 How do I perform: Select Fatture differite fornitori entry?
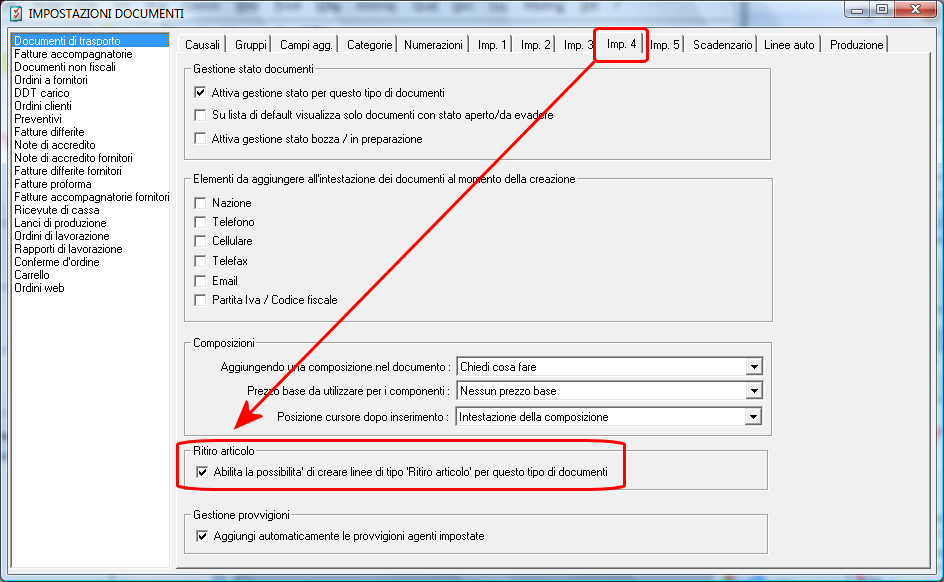(90, 171)
